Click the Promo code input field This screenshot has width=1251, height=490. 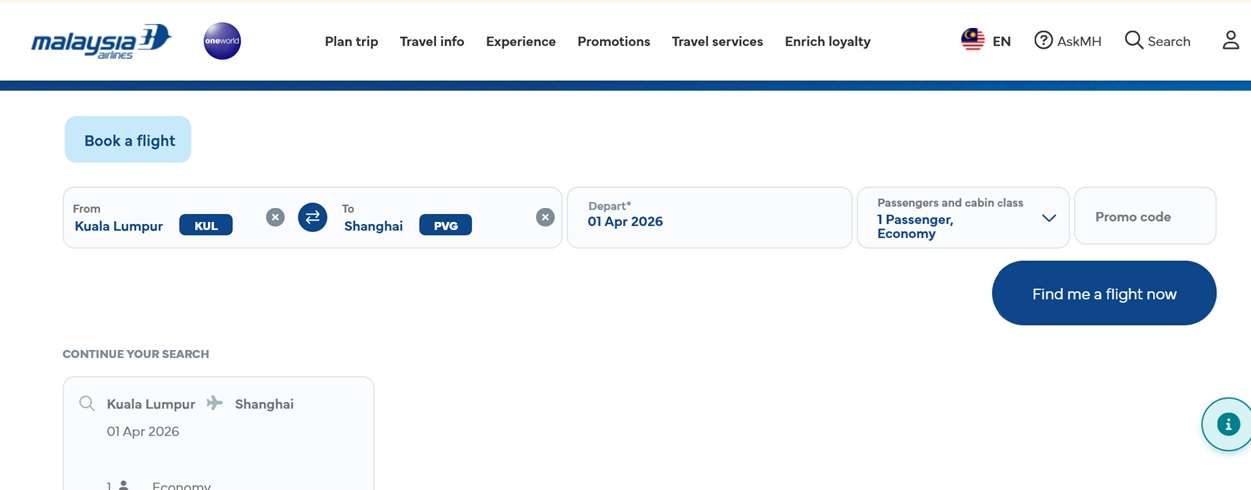1144,217
